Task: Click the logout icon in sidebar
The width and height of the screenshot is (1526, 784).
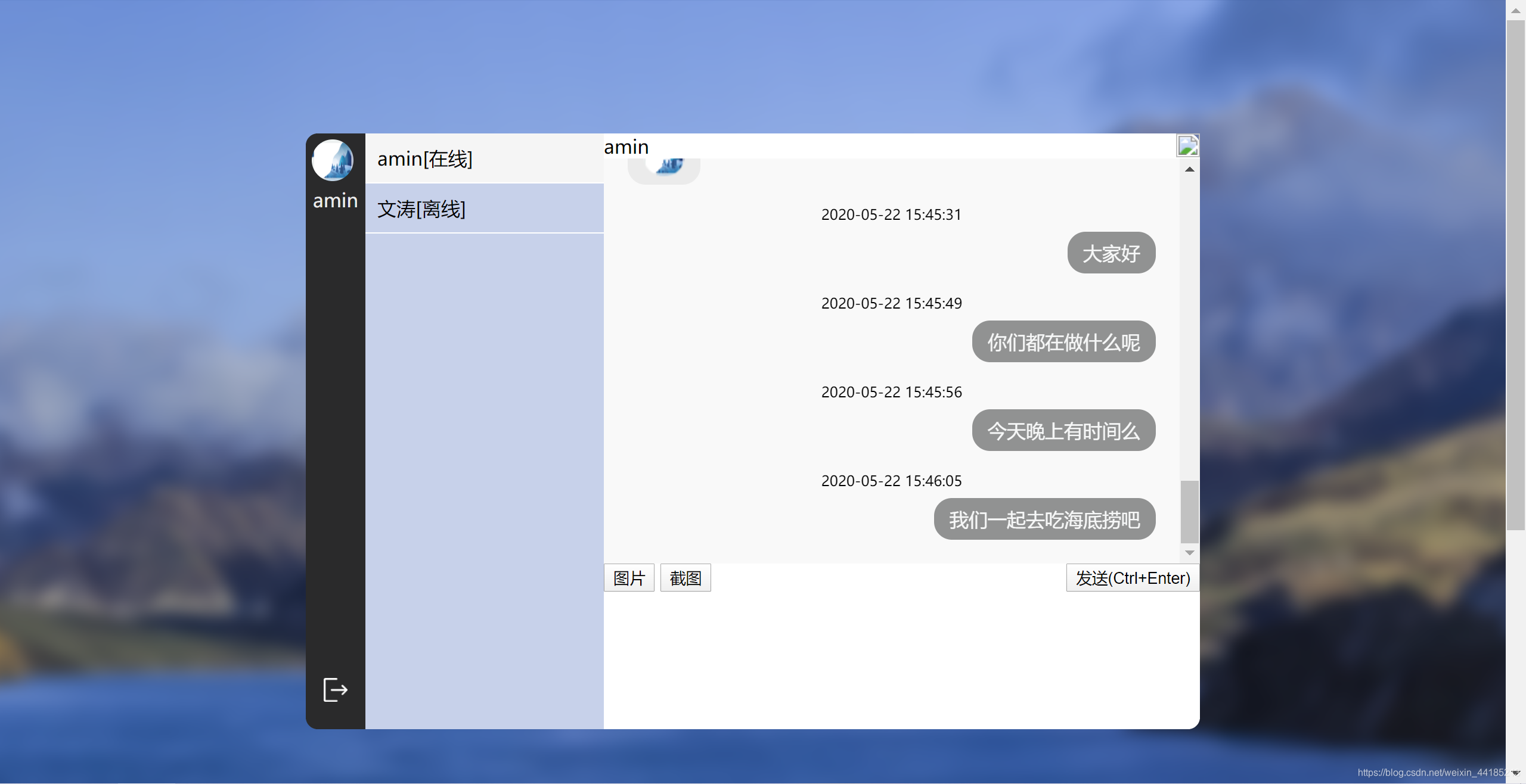Action: 335,689
